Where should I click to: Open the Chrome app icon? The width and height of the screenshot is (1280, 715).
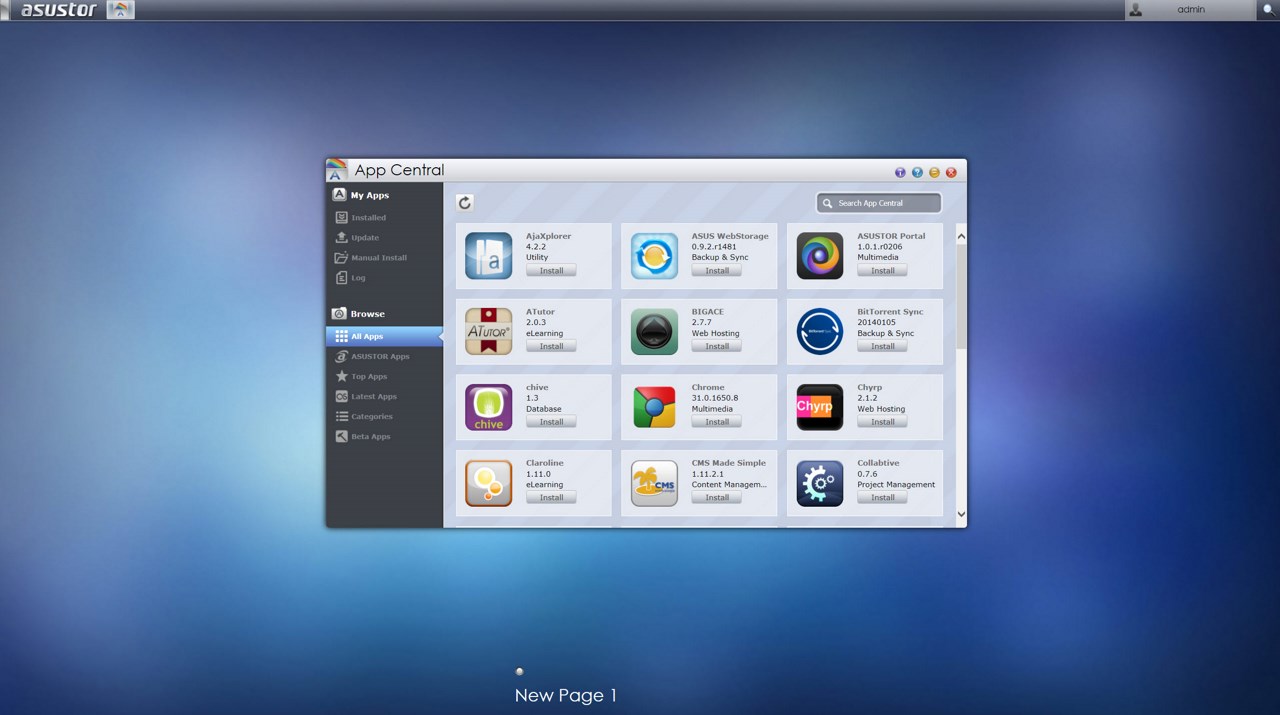[654, 407]
